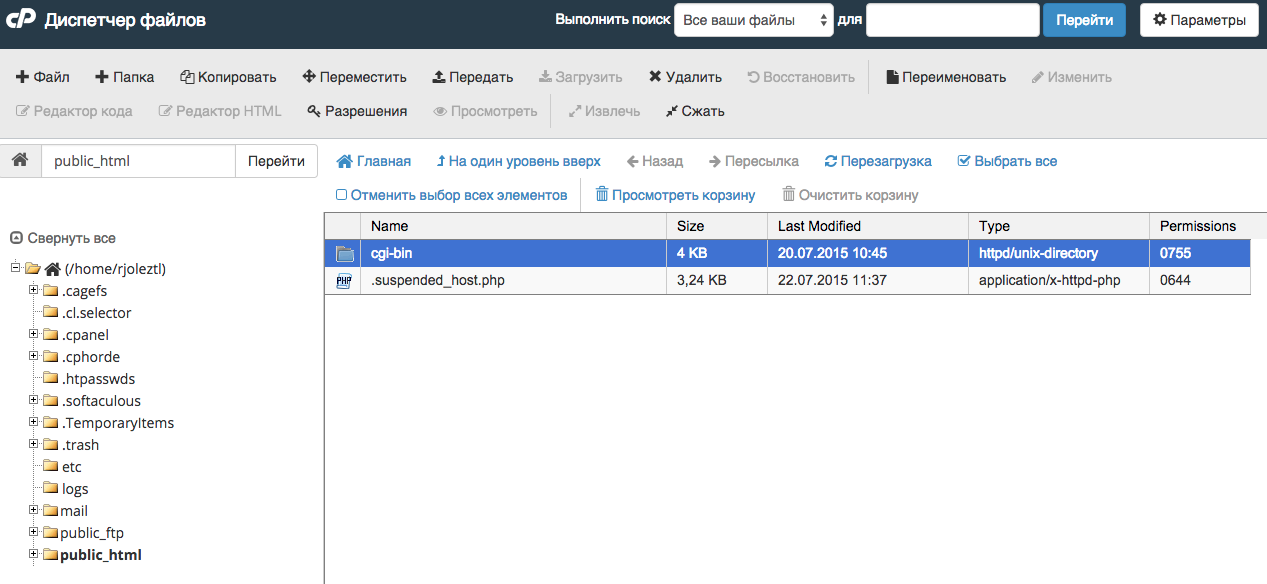Expand the public_ftp folder node

coord(33,532)
